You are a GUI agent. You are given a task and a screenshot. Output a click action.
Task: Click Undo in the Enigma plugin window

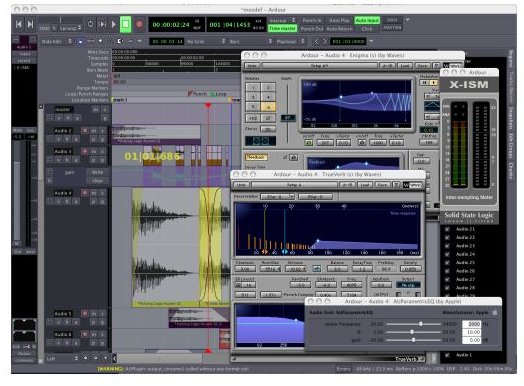point(252,66)
